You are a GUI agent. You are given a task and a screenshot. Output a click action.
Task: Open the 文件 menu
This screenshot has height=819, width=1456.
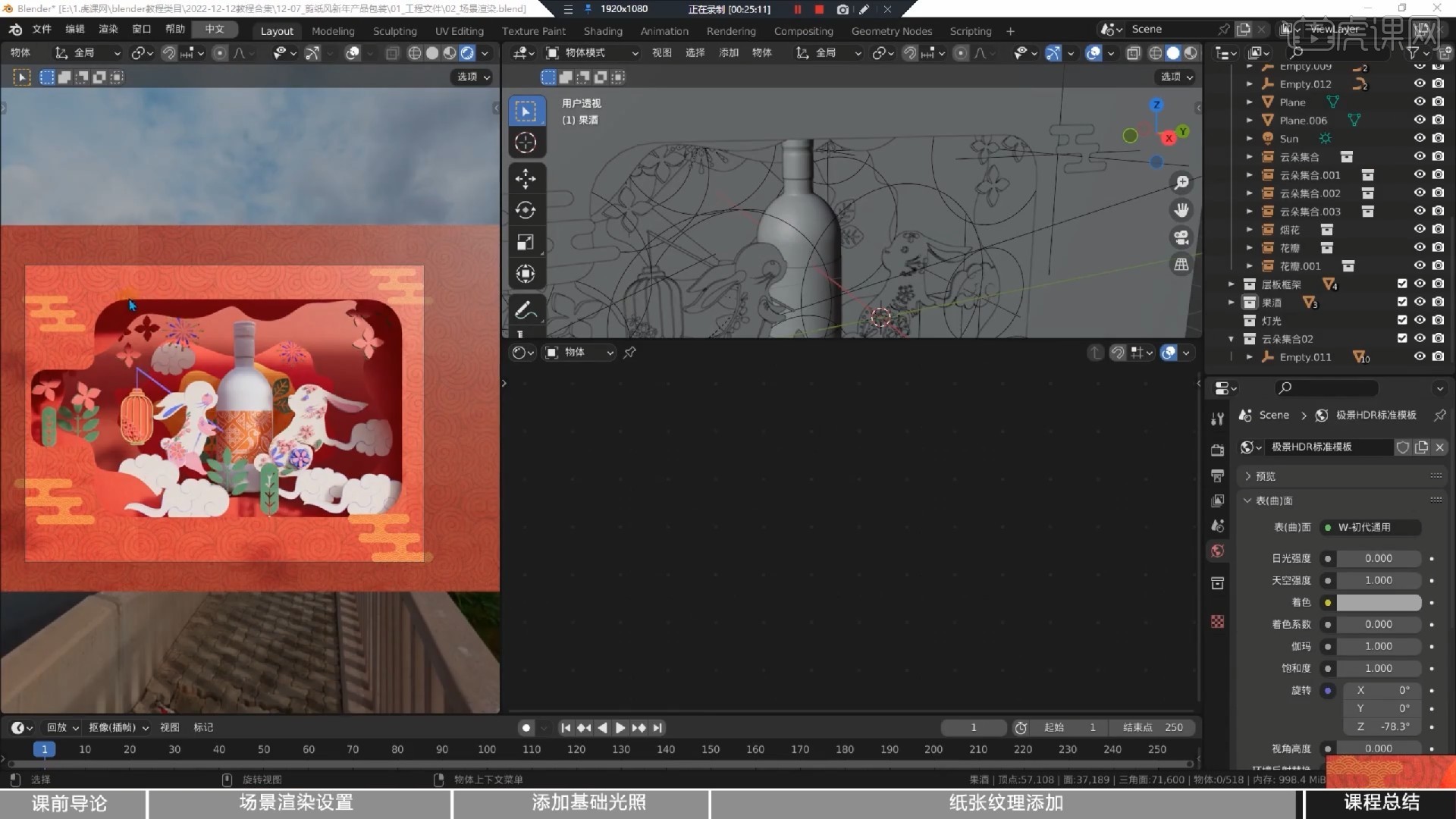point(42,29)
